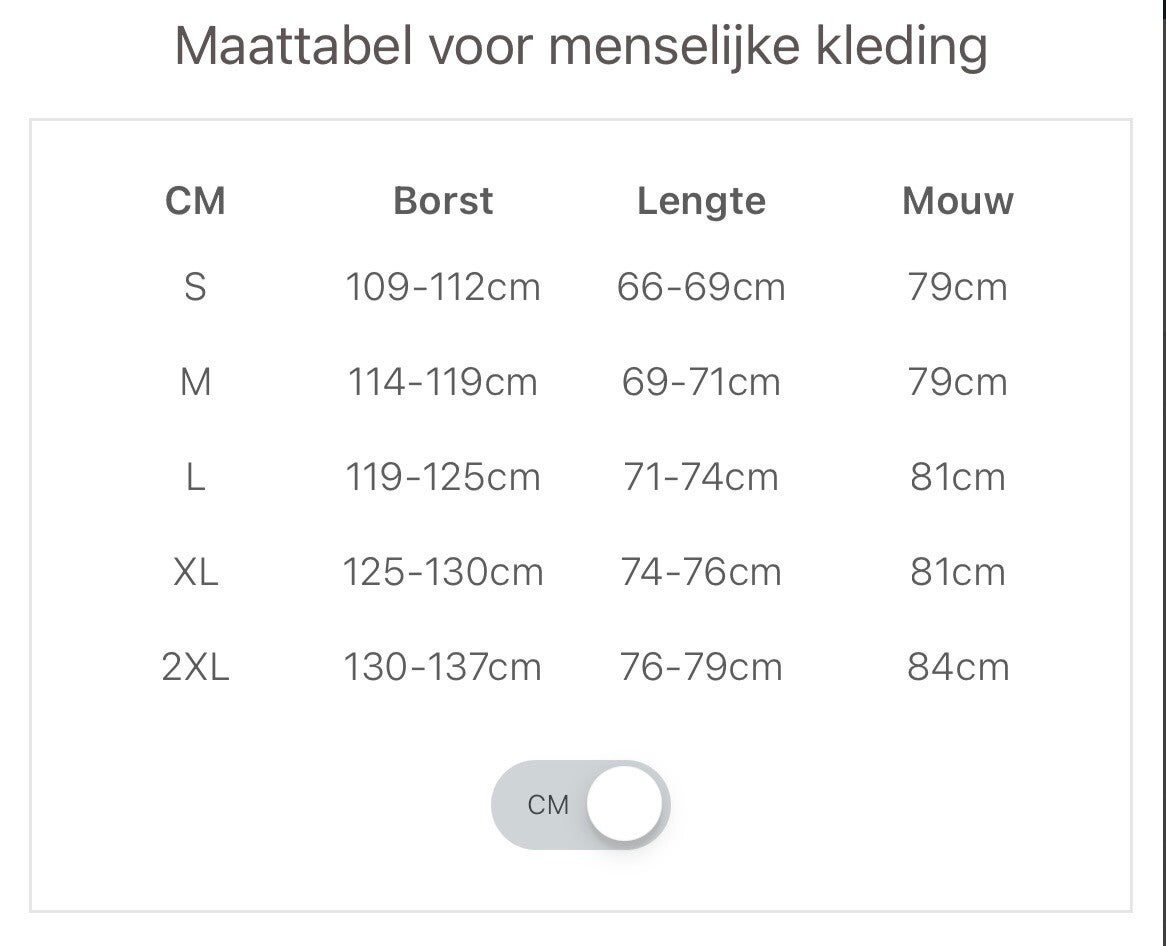Select the 2XL size row label
1166x946 pixels.
(195, 667)
